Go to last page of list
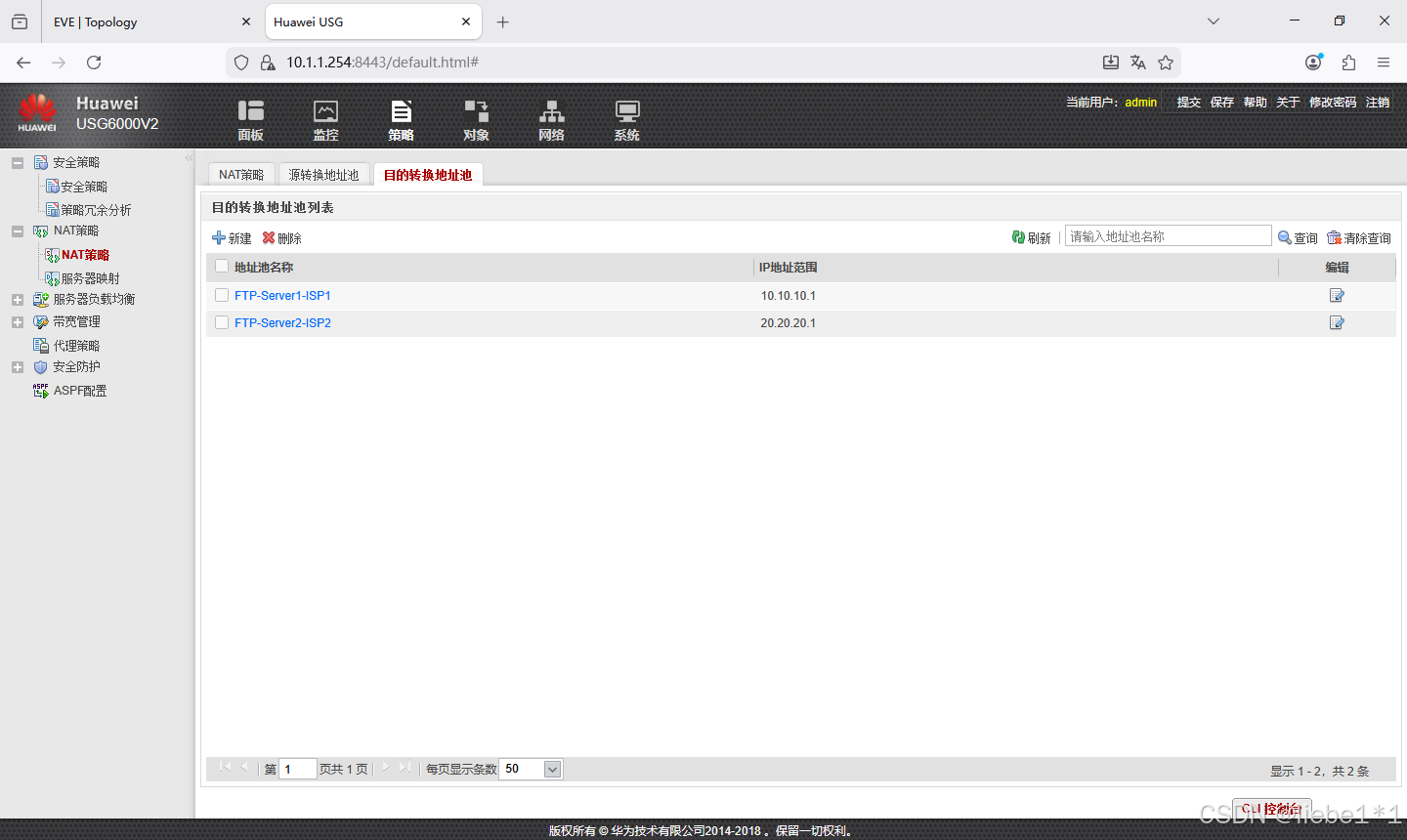The width and height of the screenshot is (1407, 840). (x=405, y=768)
